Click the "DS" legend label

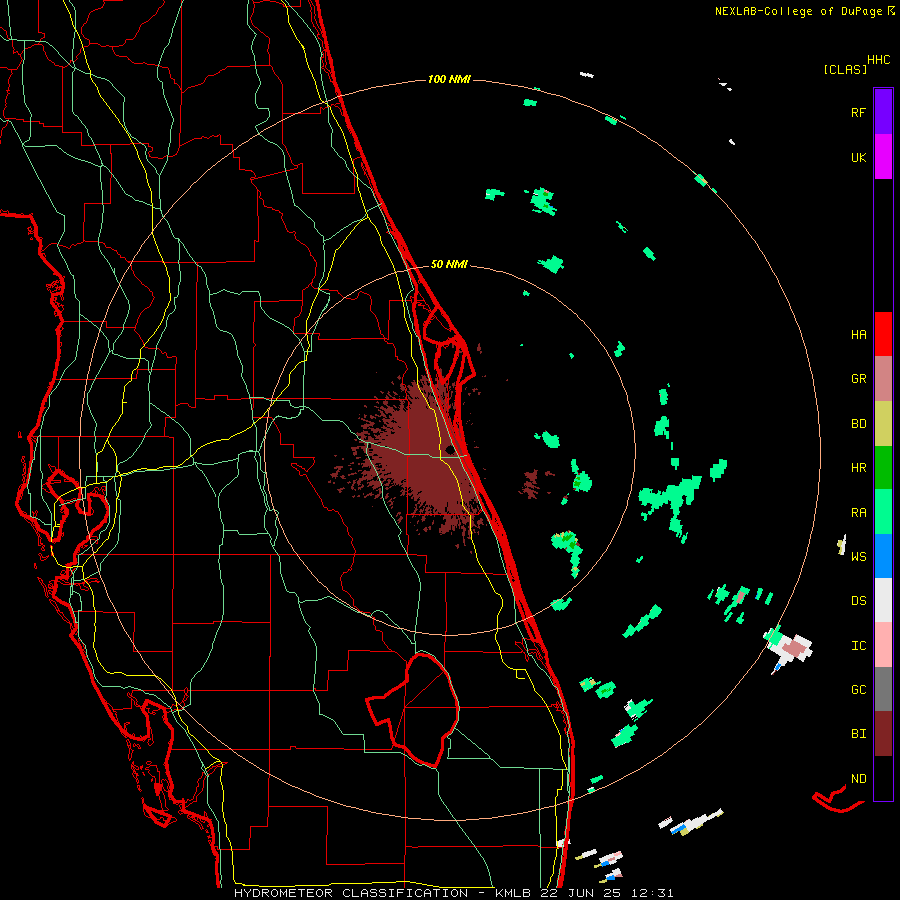click(858, 601)
